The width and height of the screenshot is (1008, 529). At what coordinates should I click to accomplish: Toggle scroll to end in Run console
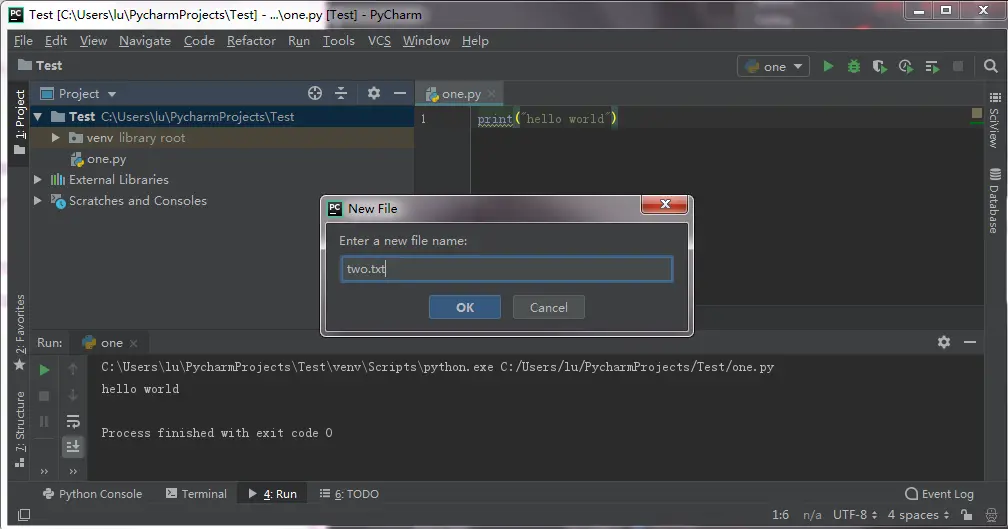pyautogui.click(x=73, y=446)
